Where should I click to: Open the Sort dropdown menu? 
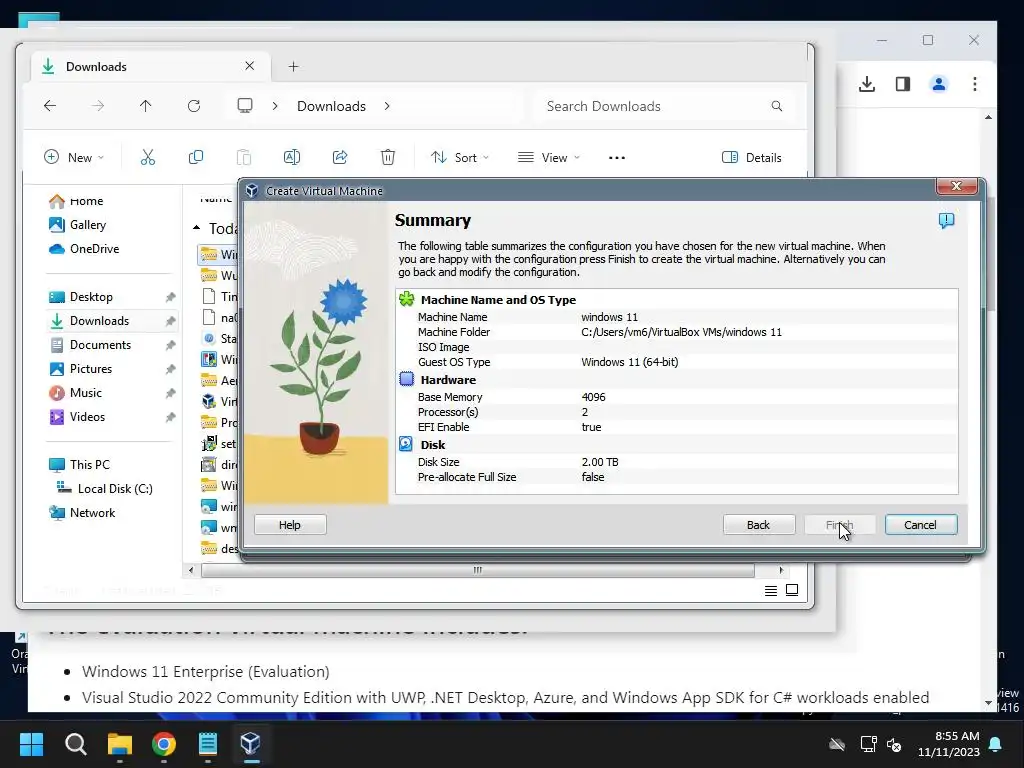460,157
